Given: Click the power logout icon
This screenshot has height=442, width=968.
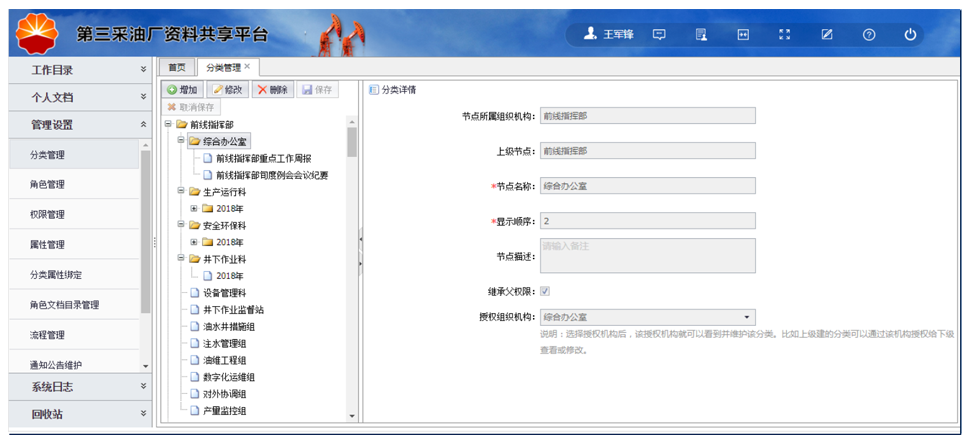Looking at the screenshot, I should coord(910,34).
